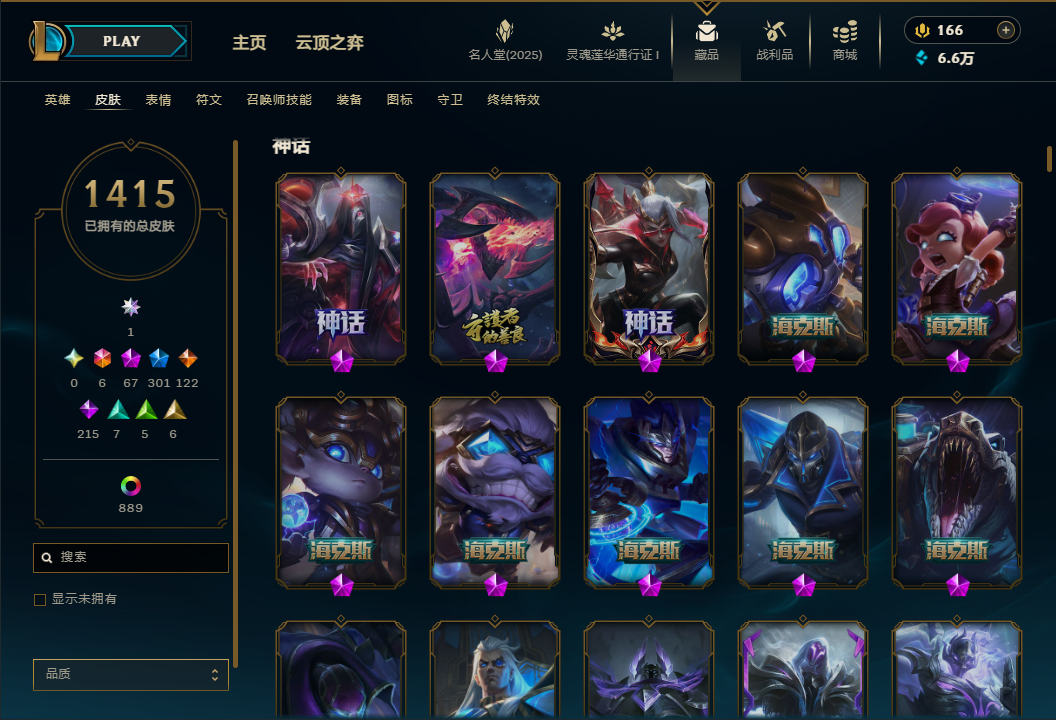1056x720 pixels.
Task: Go to 云顶之弈 page
Action: 329,42
